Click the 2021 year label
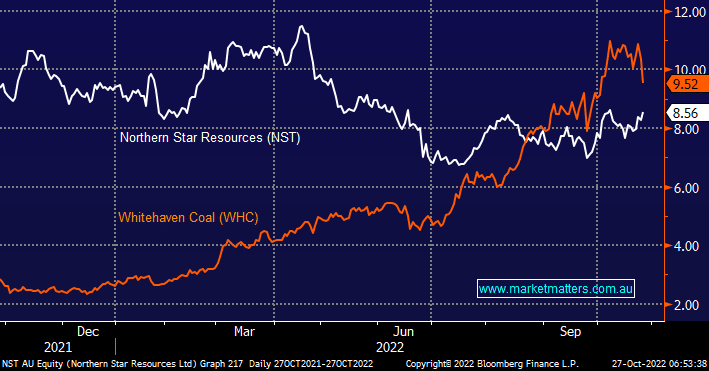709x371 pixels. 58,347
